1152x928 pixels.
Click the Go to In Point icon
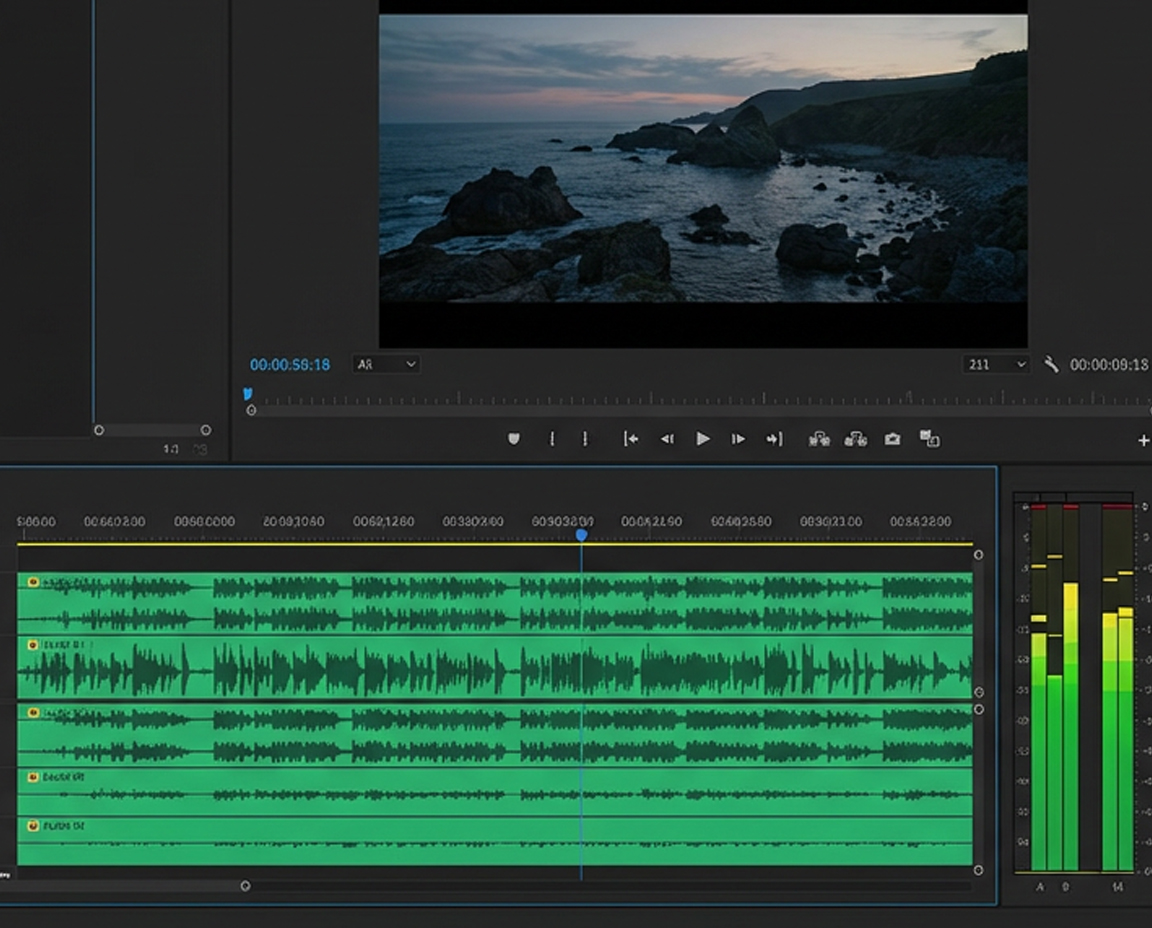(630, 438)
